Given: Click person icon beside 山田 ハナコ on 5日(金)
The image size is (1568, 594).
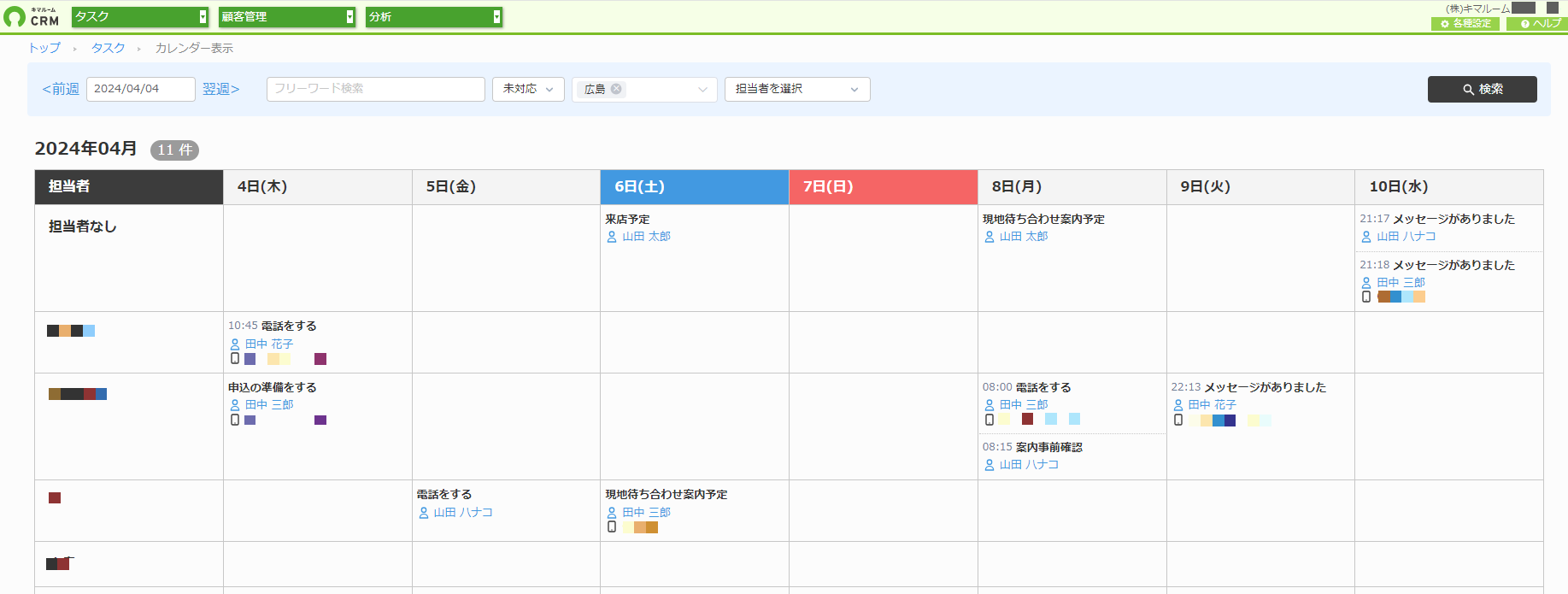Looking at the screenshot, I should (x=424, y=513).
